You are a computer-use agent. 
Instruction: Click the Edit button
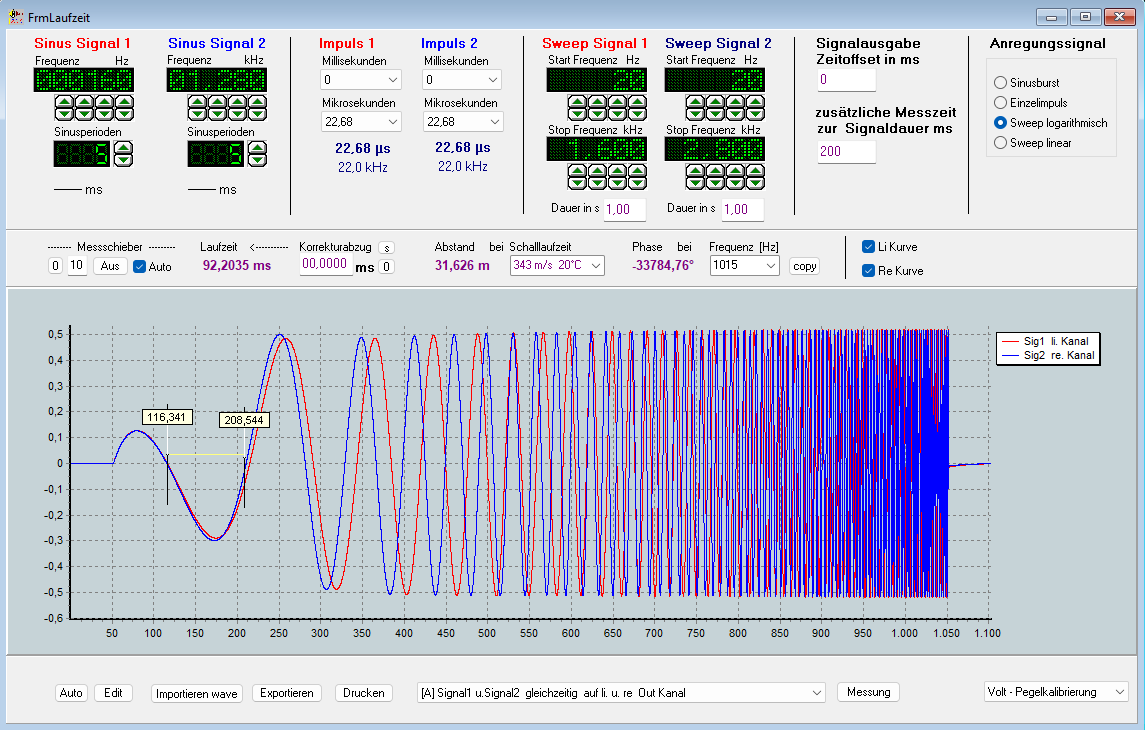pos(113,693)
